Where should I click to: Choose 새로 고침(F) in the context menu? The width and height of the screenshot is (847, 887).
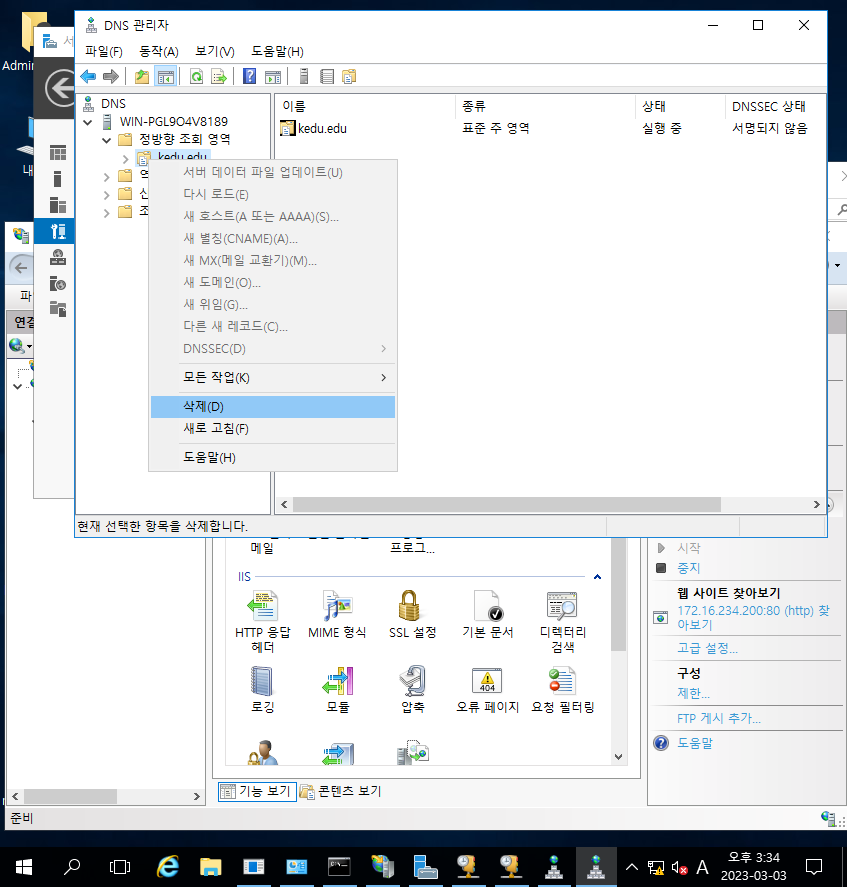coord(273,429)
